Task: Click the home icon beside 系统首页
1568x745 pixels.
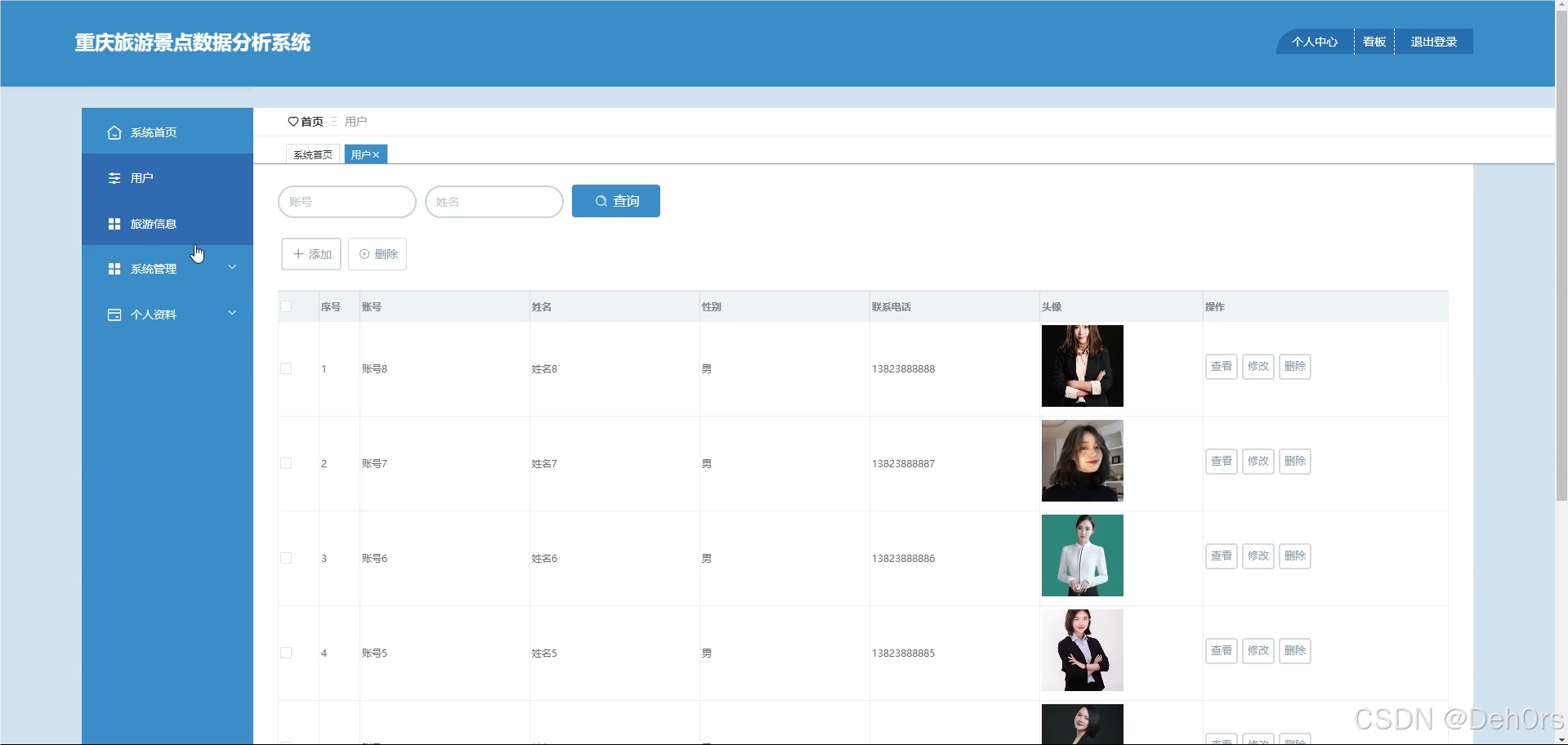Action: point(114,132)
